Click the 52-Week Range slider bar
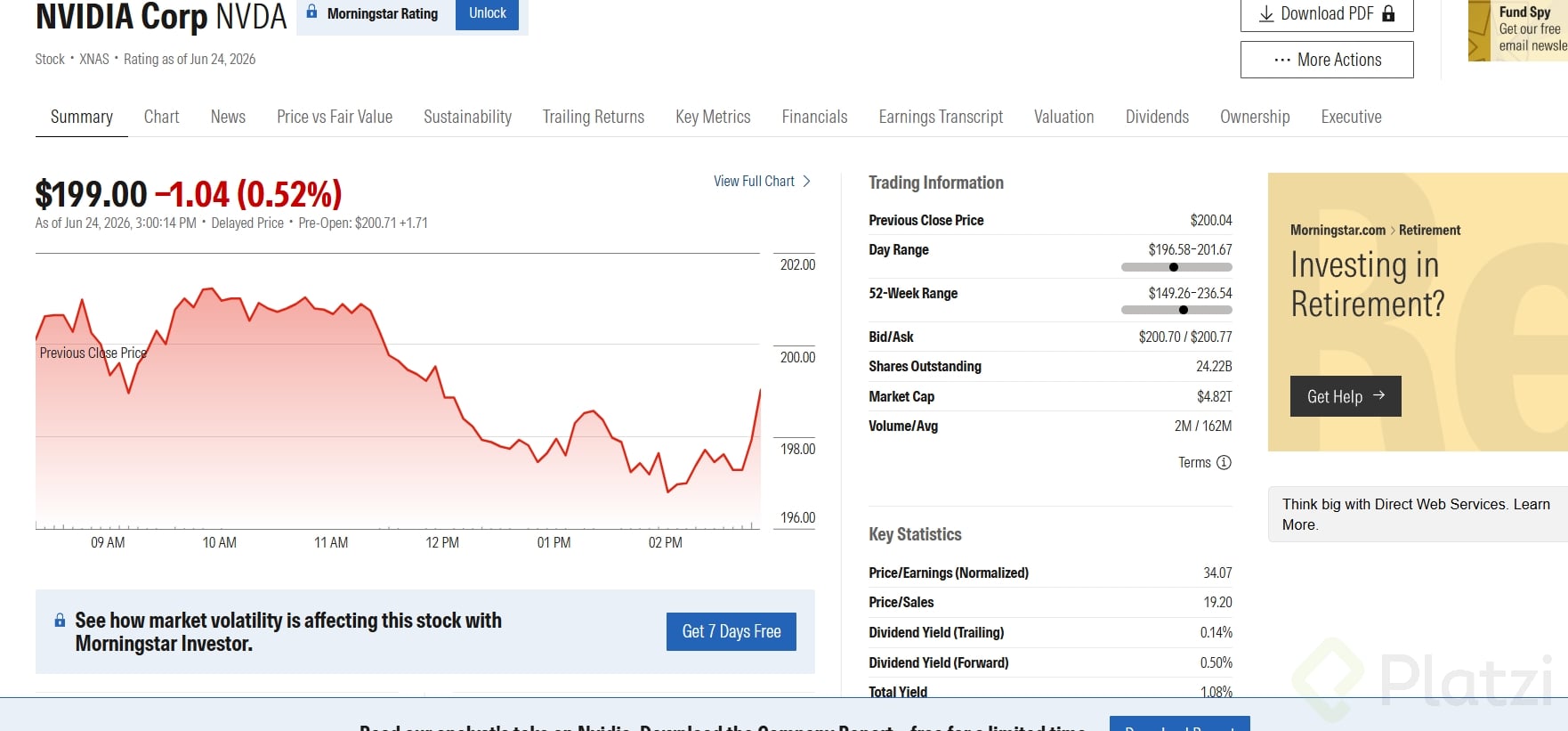Viewport: 1568px width, 731px height. pos(1176,310)
